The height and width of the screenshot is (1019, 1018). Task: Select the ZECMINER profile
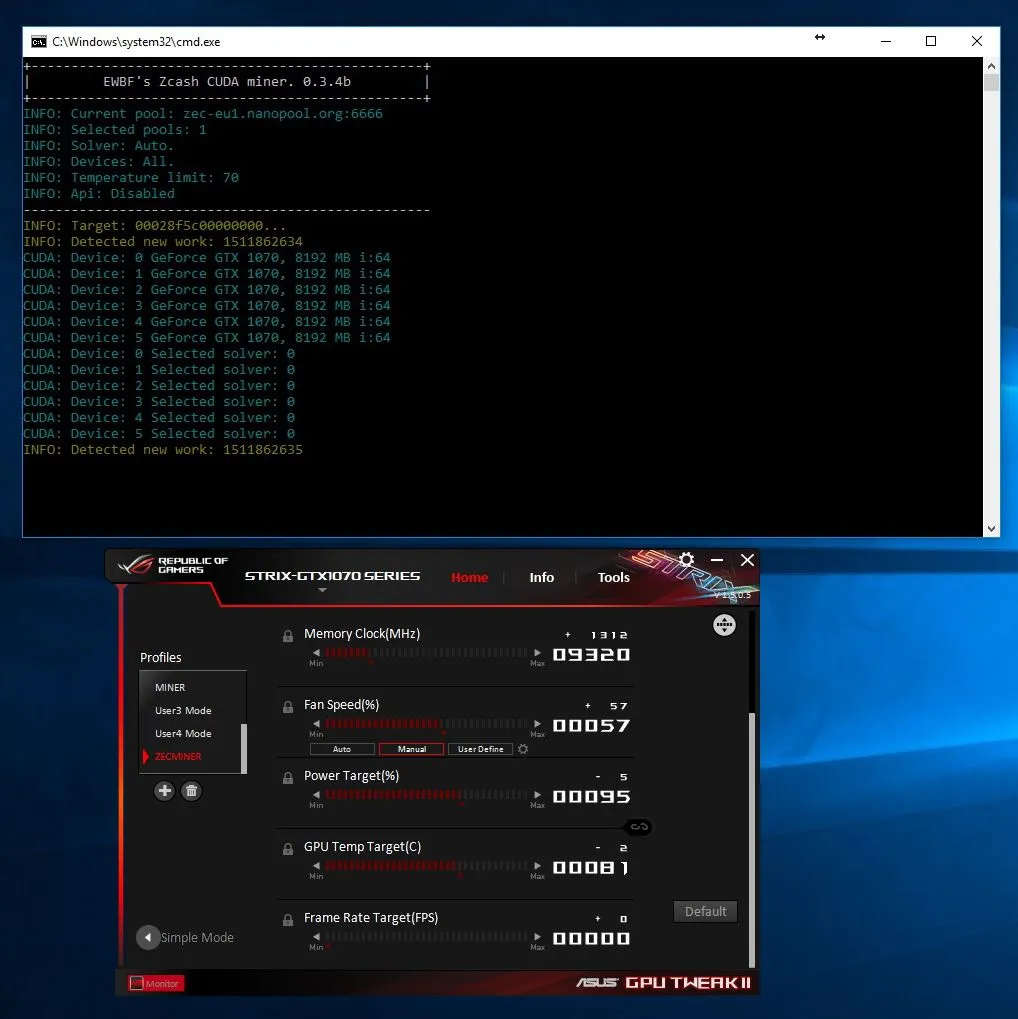point(178,756)
